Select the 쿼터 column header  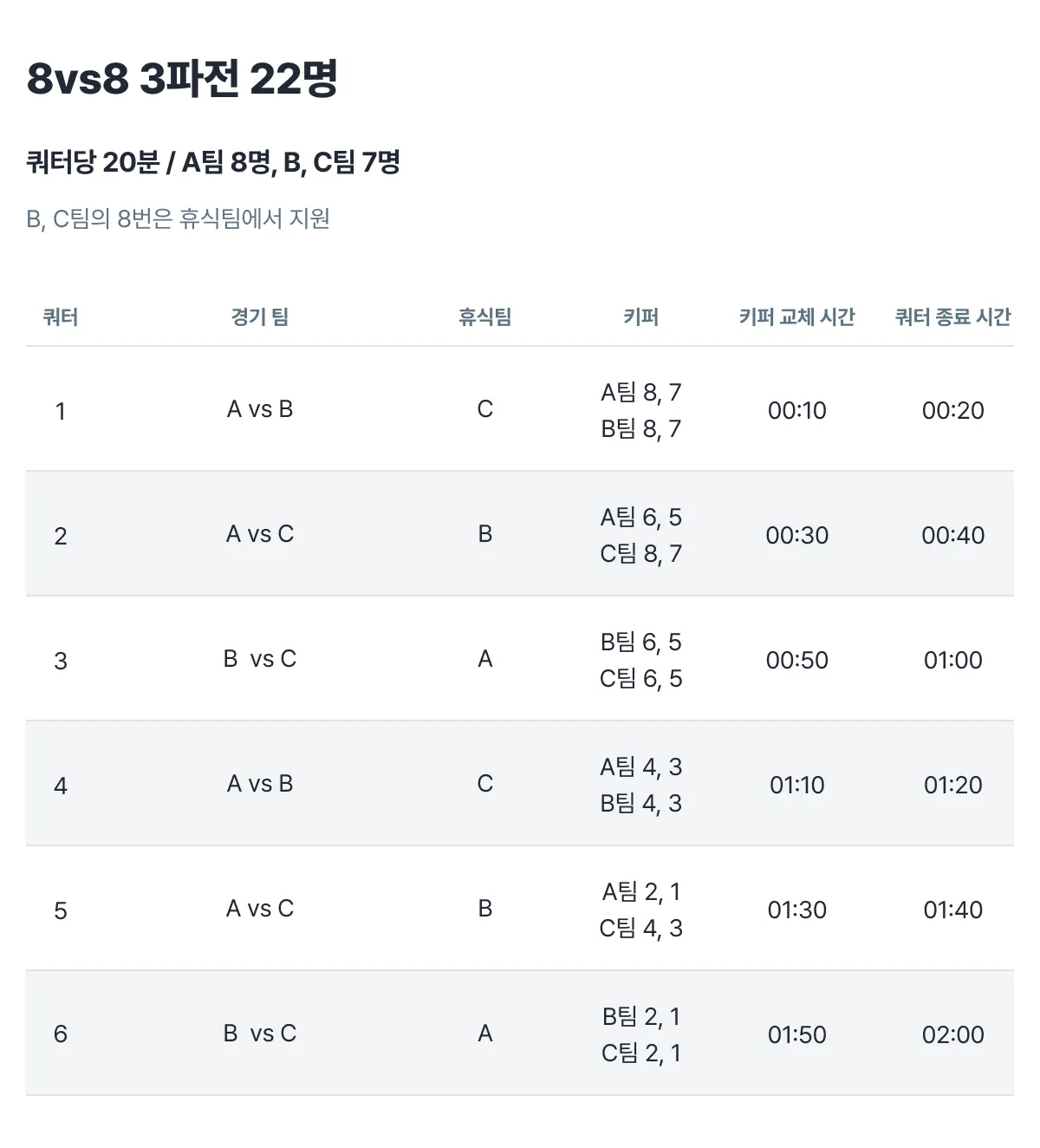61,317
